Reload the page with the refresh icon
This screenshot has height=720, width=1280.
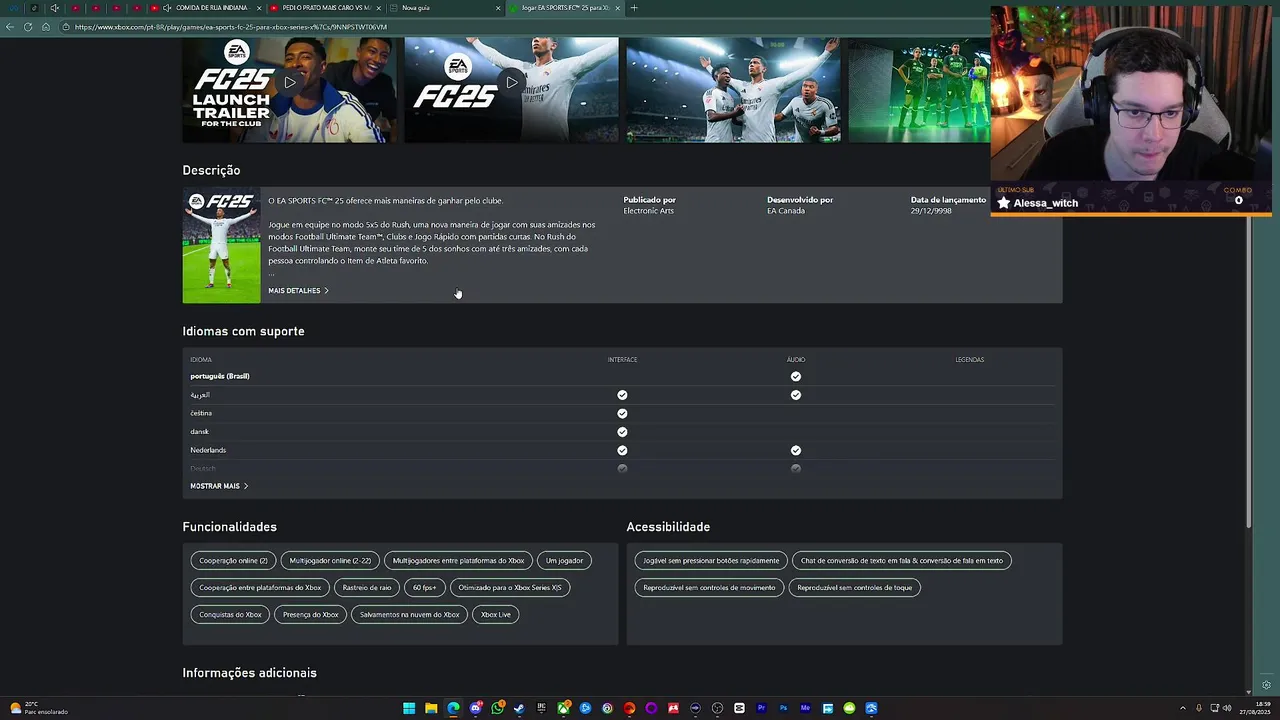coord(28,27)
